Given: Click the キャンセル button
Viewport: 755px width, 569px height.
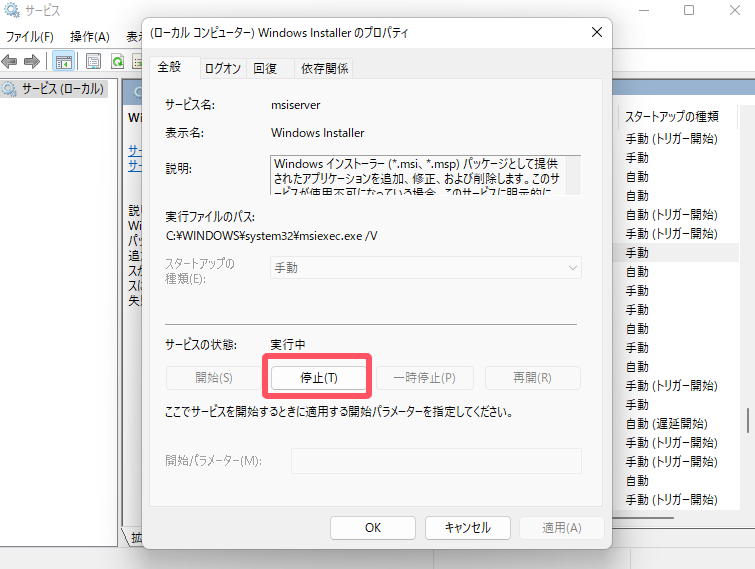Looking at the screenshot, I should 468,528.
